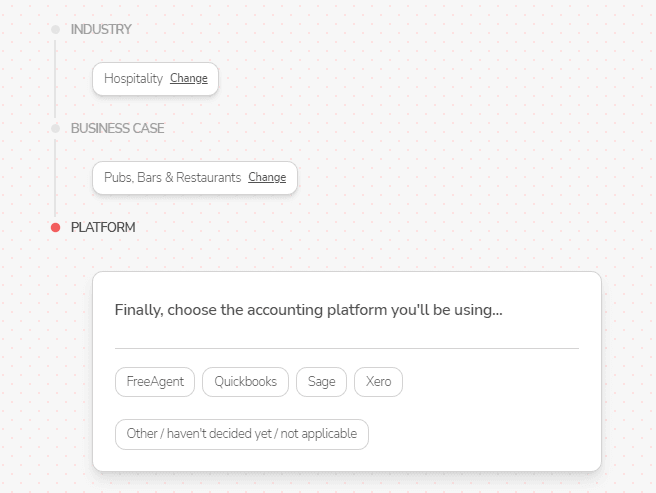Click the red Platform step dot

coord(56,227)
